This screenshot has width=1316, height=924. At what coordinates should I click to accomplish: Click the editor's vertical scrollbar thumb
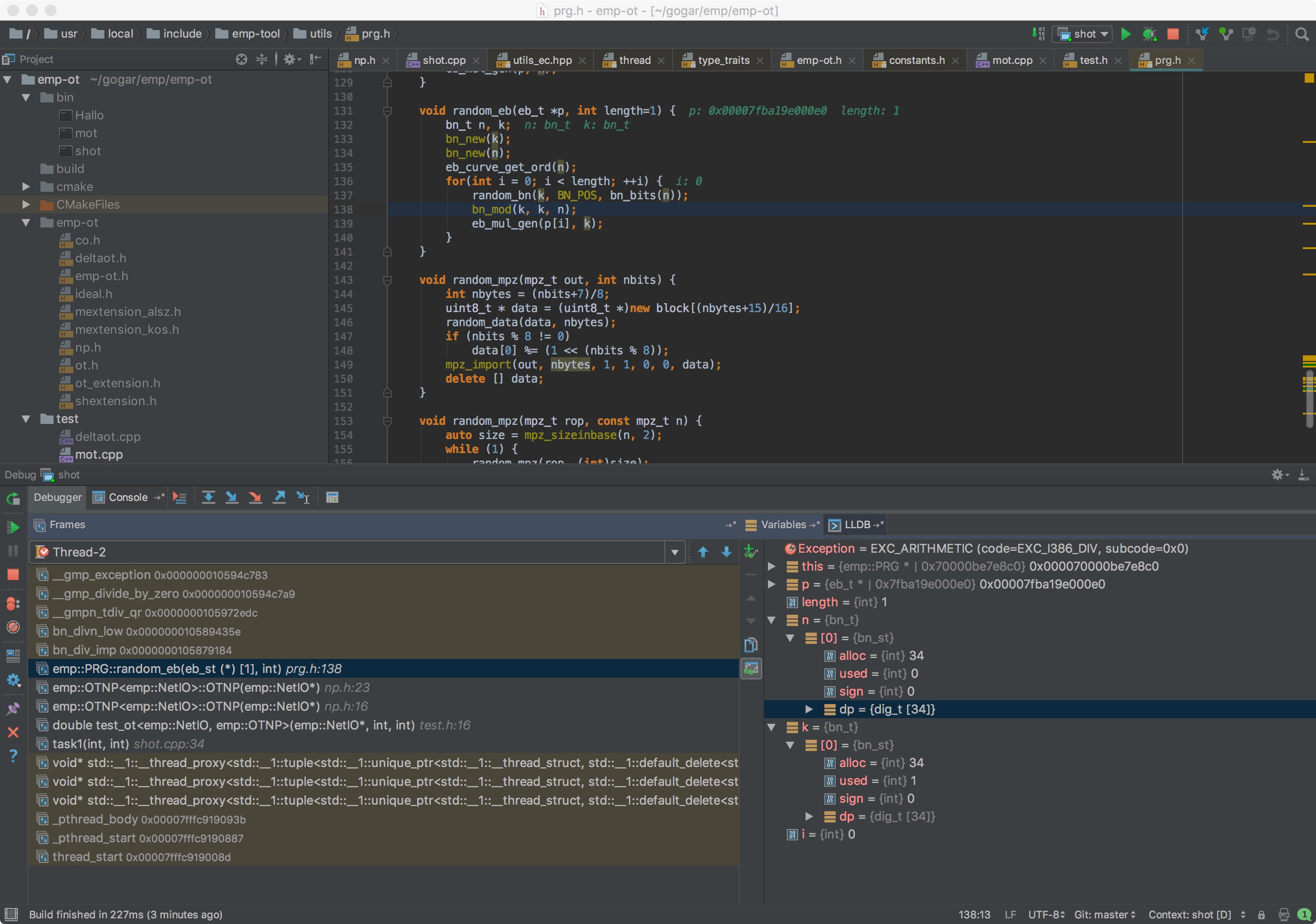click(1309, 399)
